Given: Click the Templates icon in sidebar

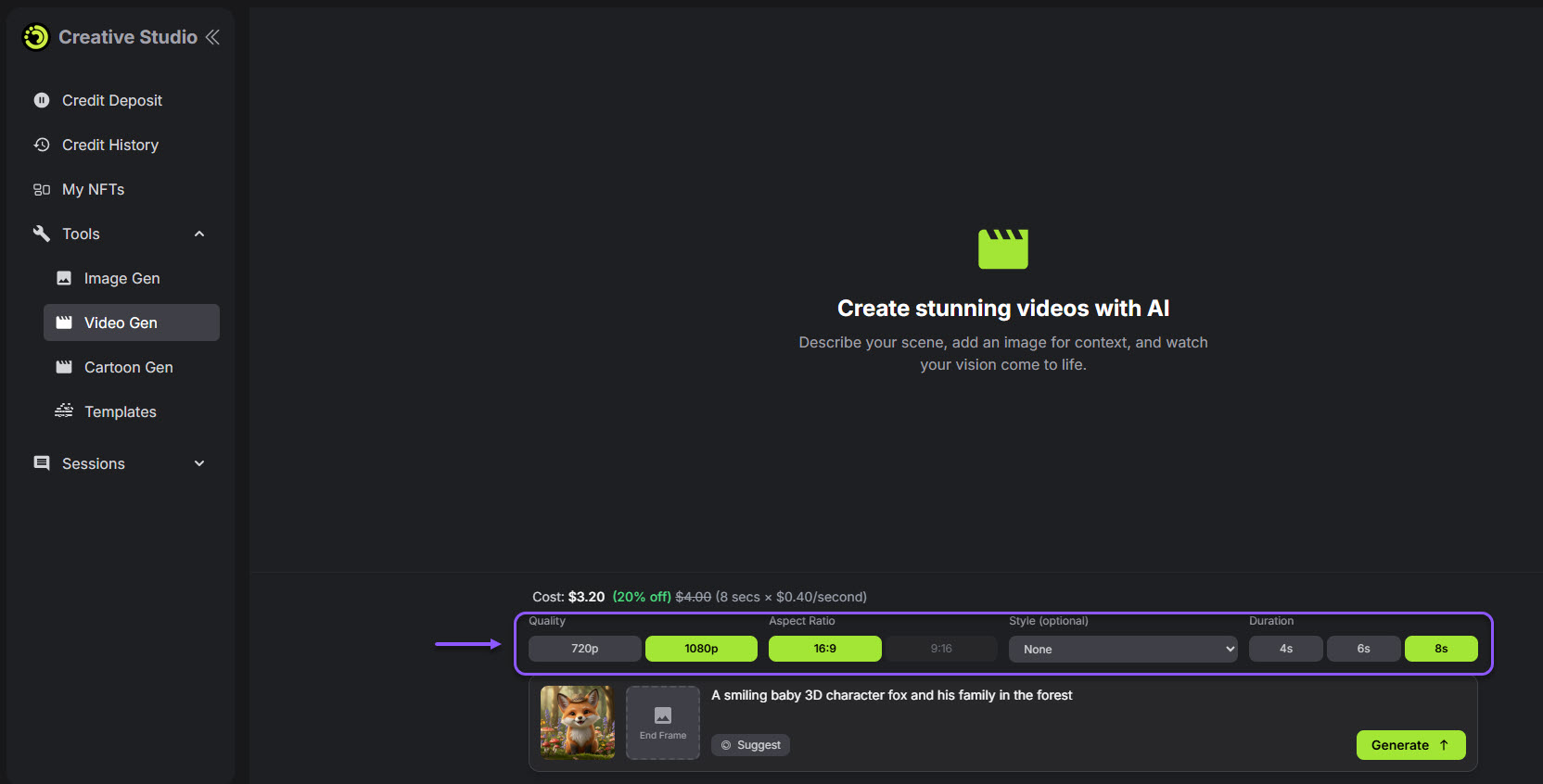Looking at the screenshot, I should click(x=64, y=411).
